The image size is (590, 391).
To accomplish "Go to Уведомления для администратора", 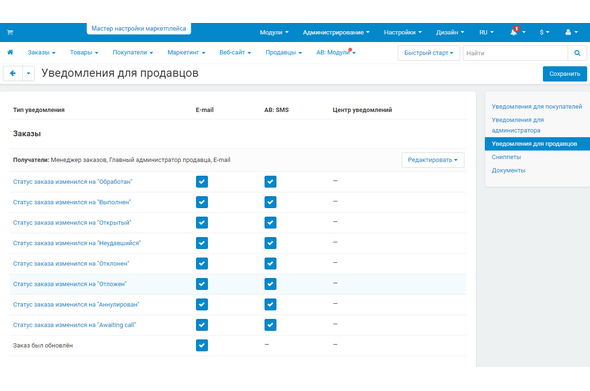I will tap(518, 125).
